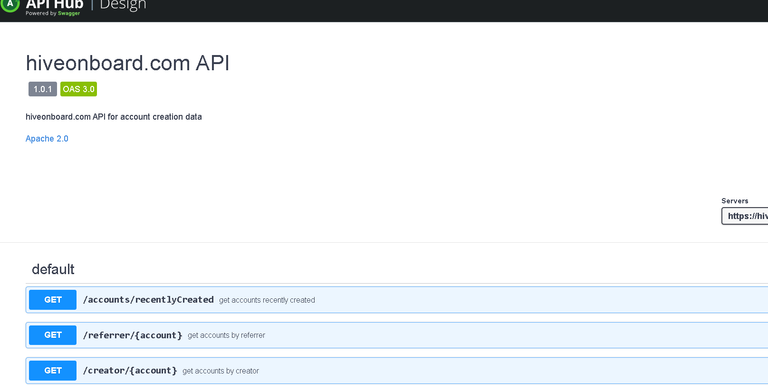Click GET button for /creator/{account}
The width and height of the screenshot is (768, 390).
tap(52, 370)
